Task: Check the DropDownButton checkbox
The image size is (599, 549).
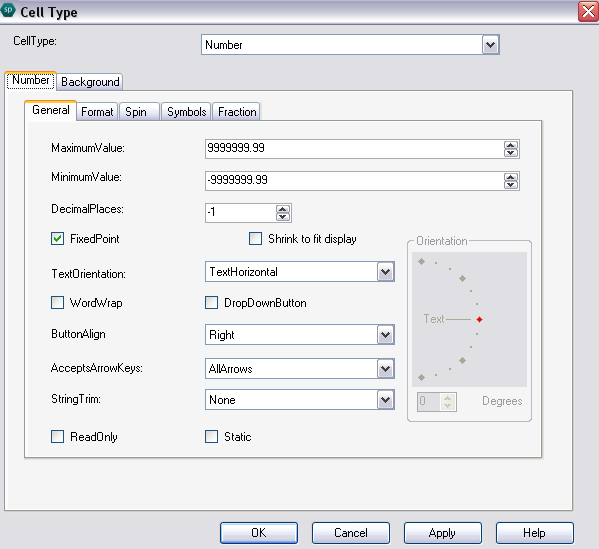Action: (x=211, y=303)
